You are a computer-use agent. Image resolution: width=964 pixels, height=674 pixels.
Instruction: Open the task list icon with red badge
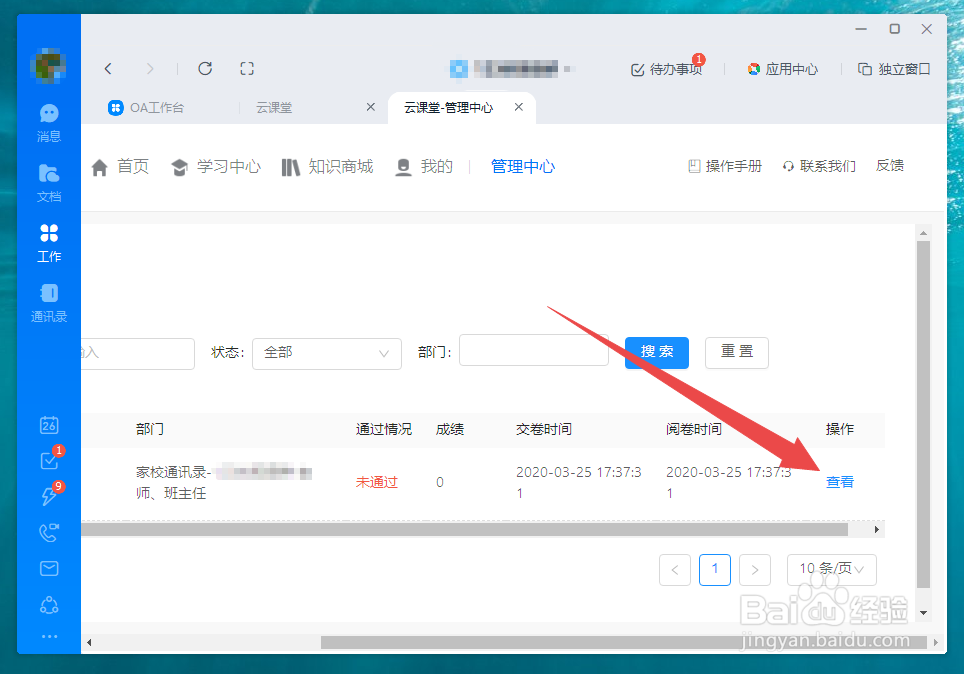(49, 460)
